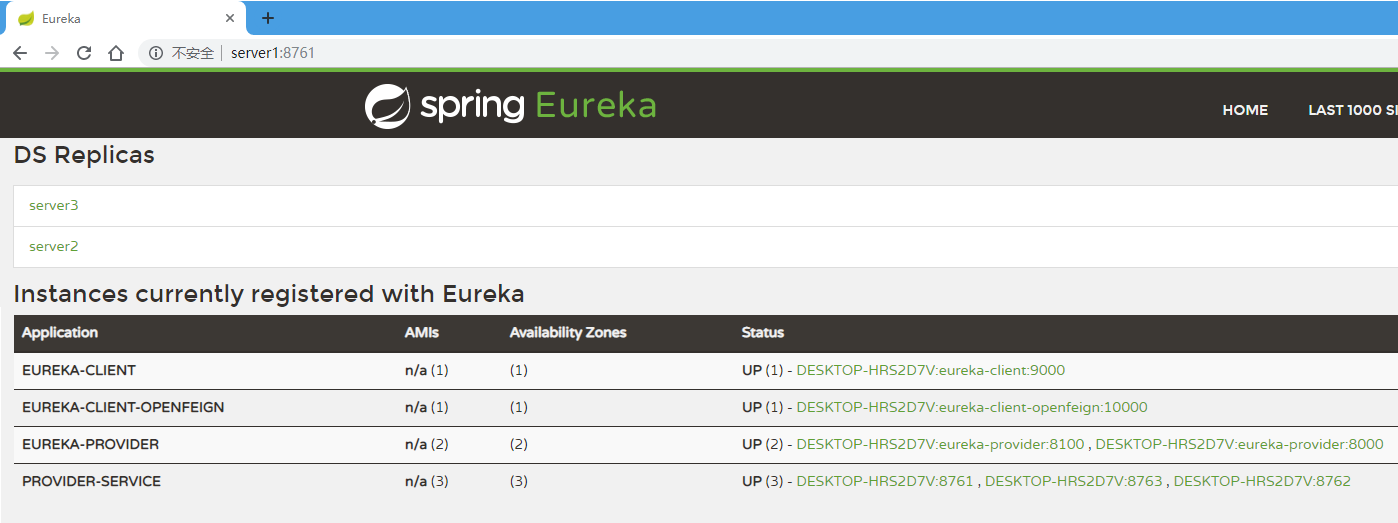Select the Eureka browser tab
The height and width of the screenshot is (523, 1398).
(x=125, y=18)
